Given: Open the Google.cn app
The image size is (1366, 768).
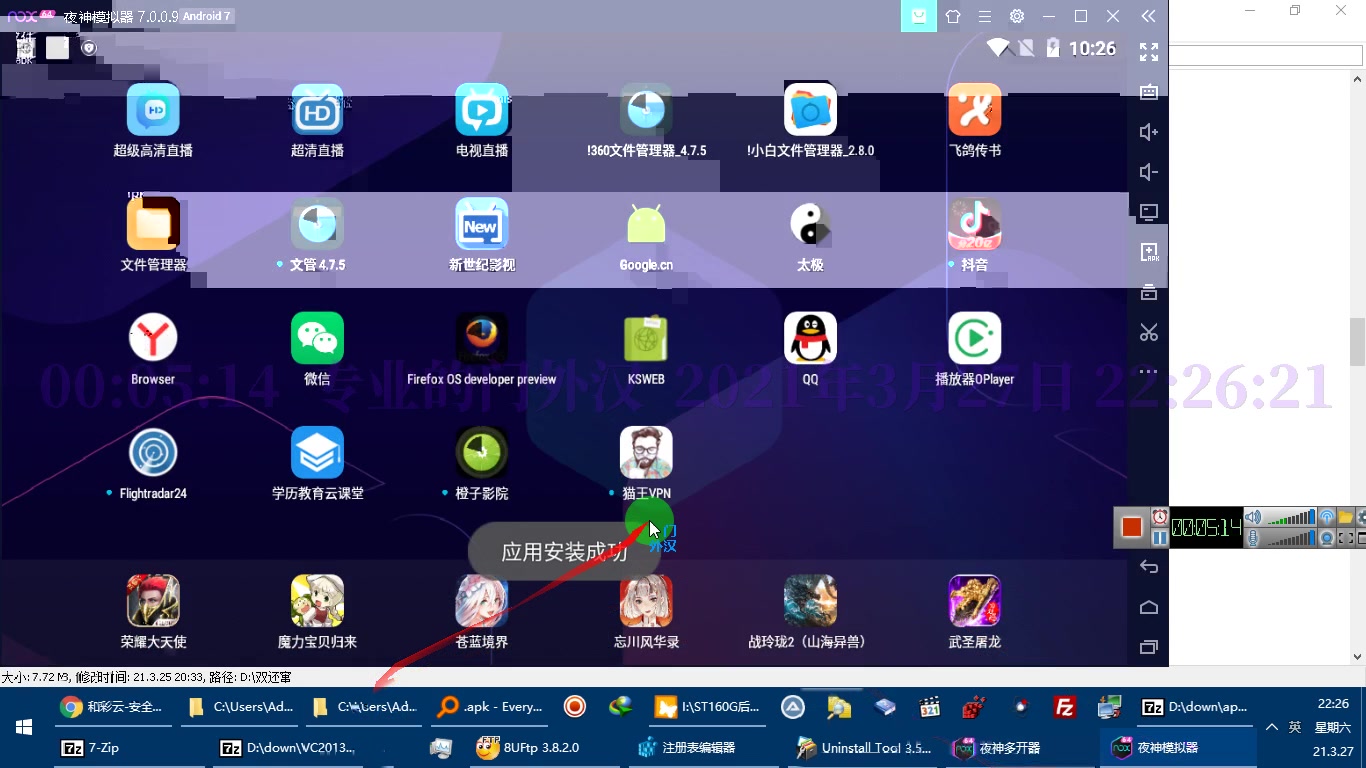Looking at the screenshot, I should coord(646,223).
